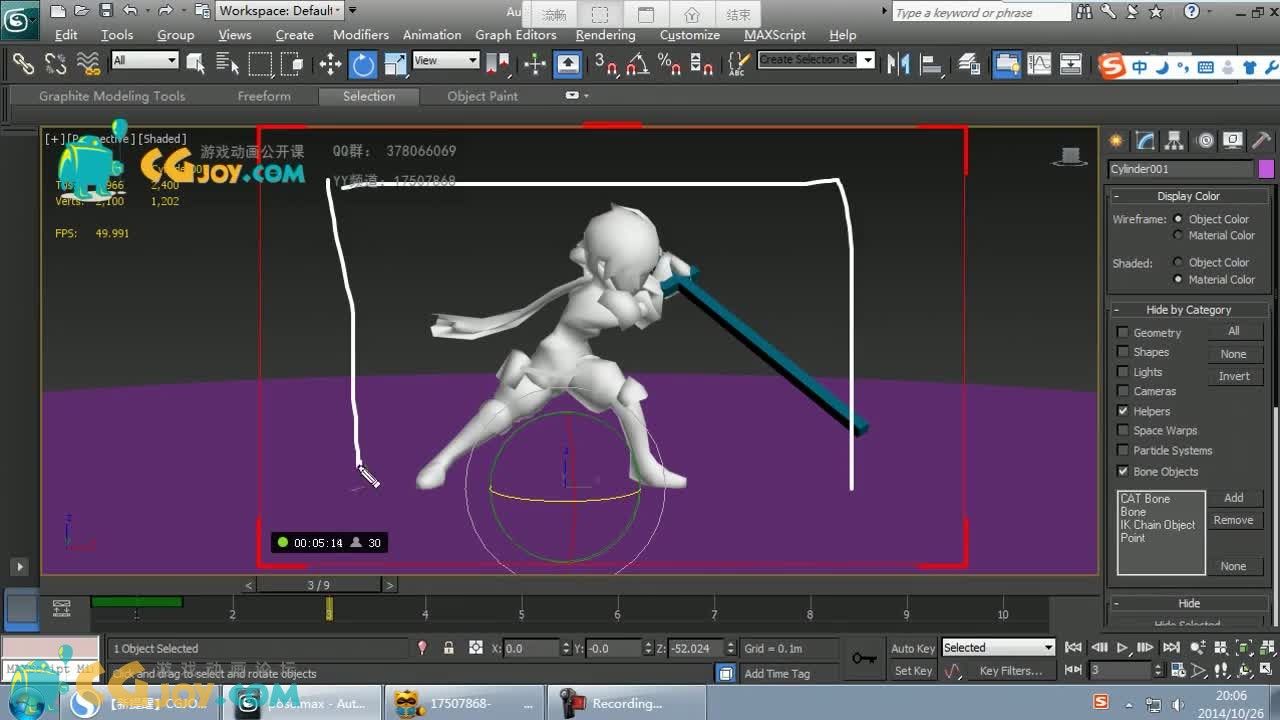
Task: Select Shaded Object Color radio
Action: click(1178, 263)
